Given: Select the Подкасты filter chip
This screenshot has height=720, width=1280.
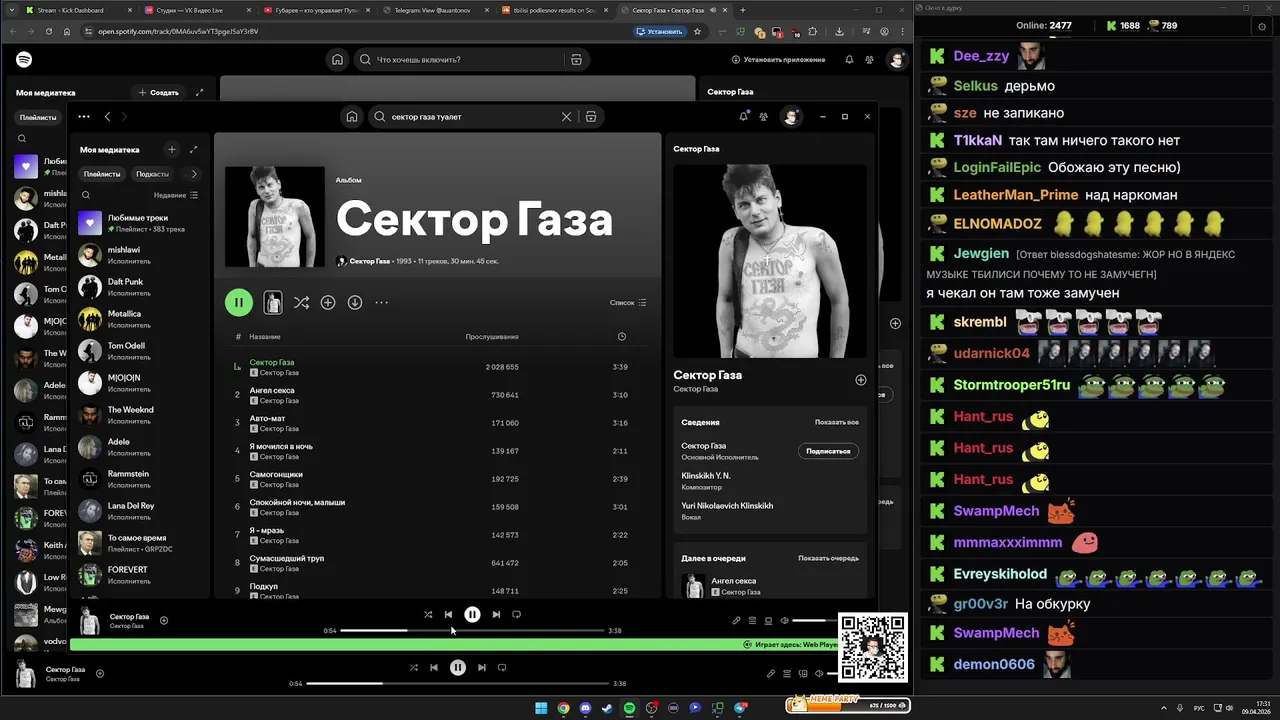Looking at the screenshot, I should point(153,174).
